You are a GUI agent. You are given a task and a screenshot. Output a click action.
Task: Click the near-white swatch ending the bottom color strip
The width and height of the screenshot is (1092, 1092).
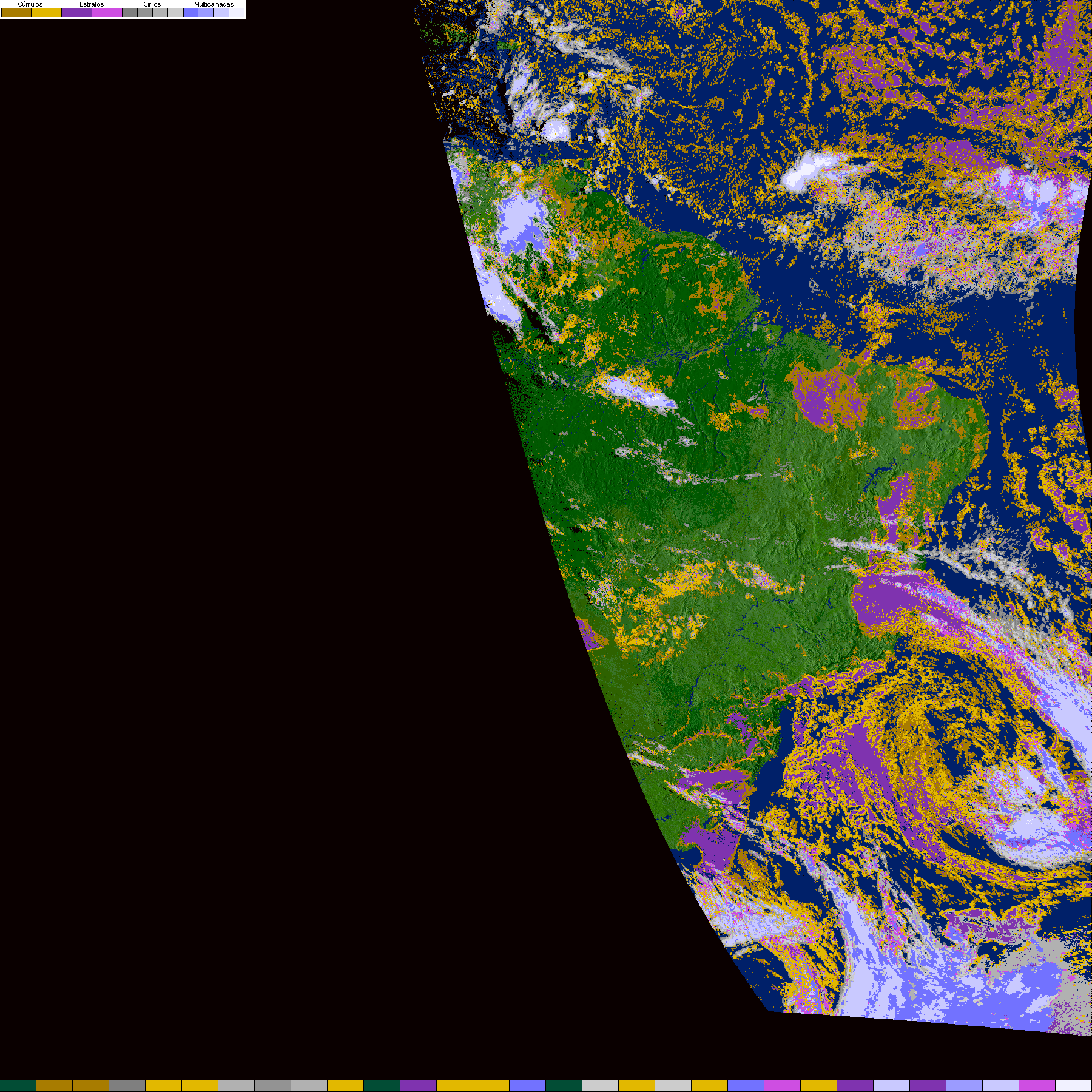point(1073,1086)
